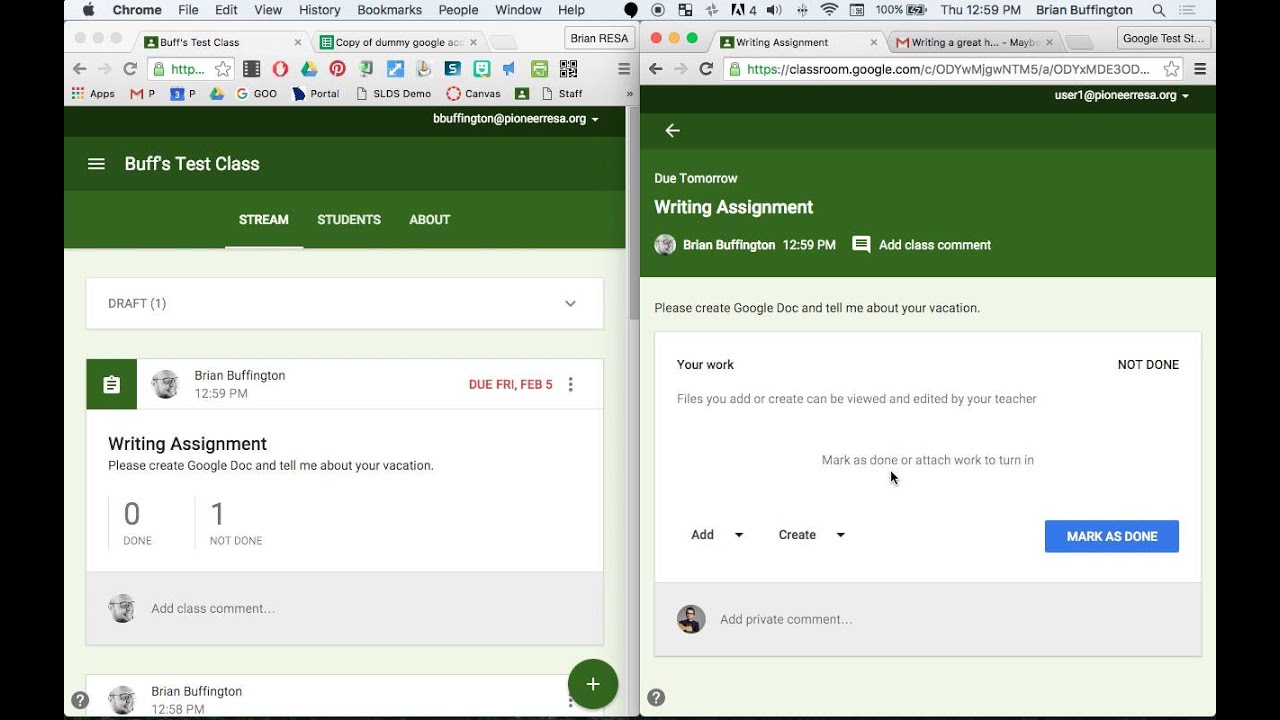Click the Opera-style red O extension icon

point(280,69)
